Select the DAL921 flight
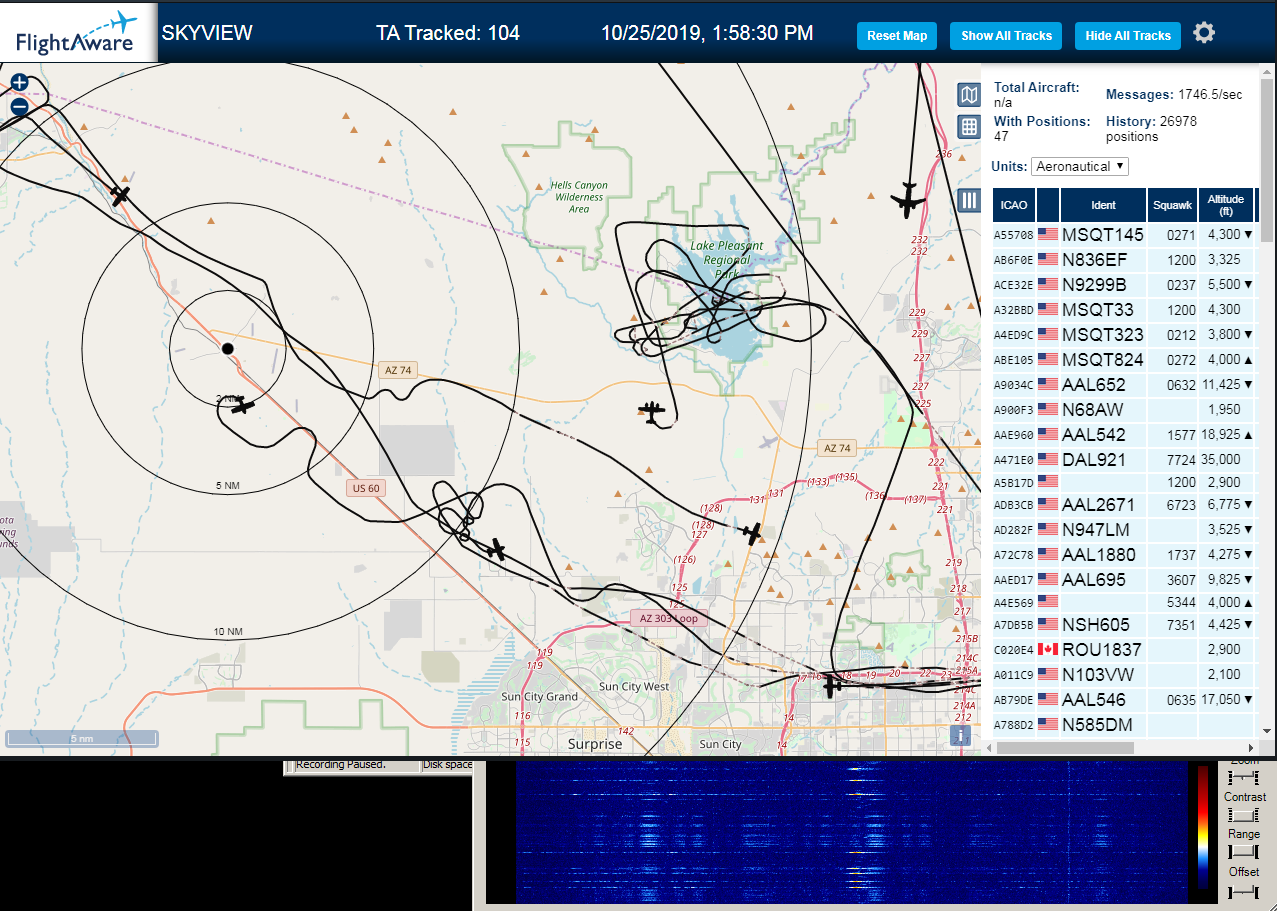The image size is (1277, 911). (x=1124, y=460)
